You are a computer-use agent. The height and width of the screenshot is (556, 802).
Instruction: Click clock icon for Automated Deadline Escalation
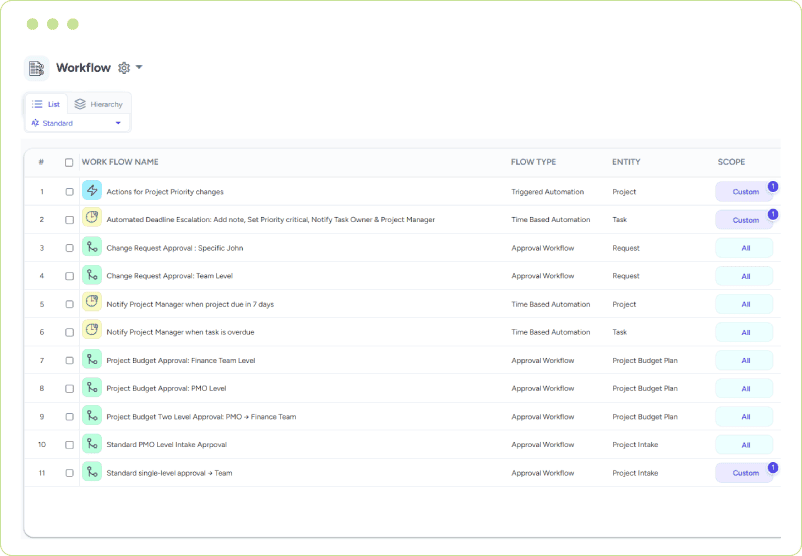point(92,218)
